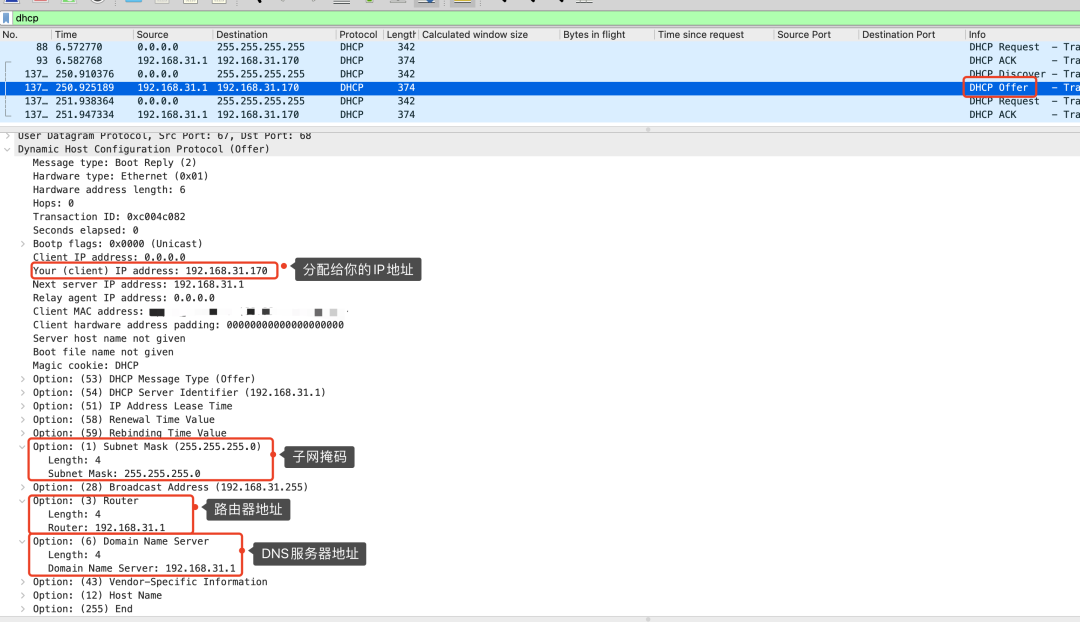Click the Bytes in flight column header

click(x=607, y=34)
